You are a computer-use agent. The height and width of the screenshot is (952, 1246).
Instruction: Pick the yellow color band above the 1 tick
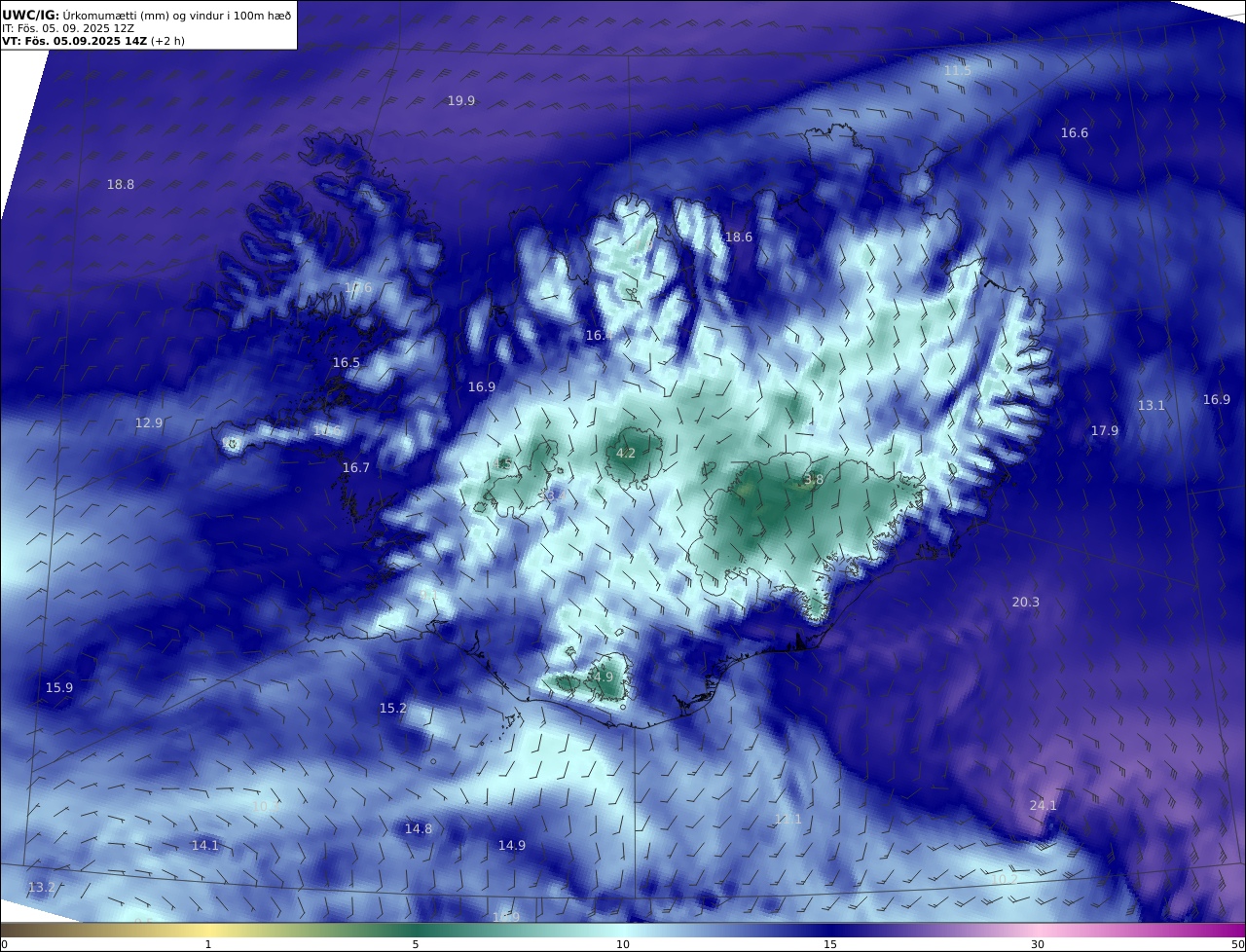208,930
